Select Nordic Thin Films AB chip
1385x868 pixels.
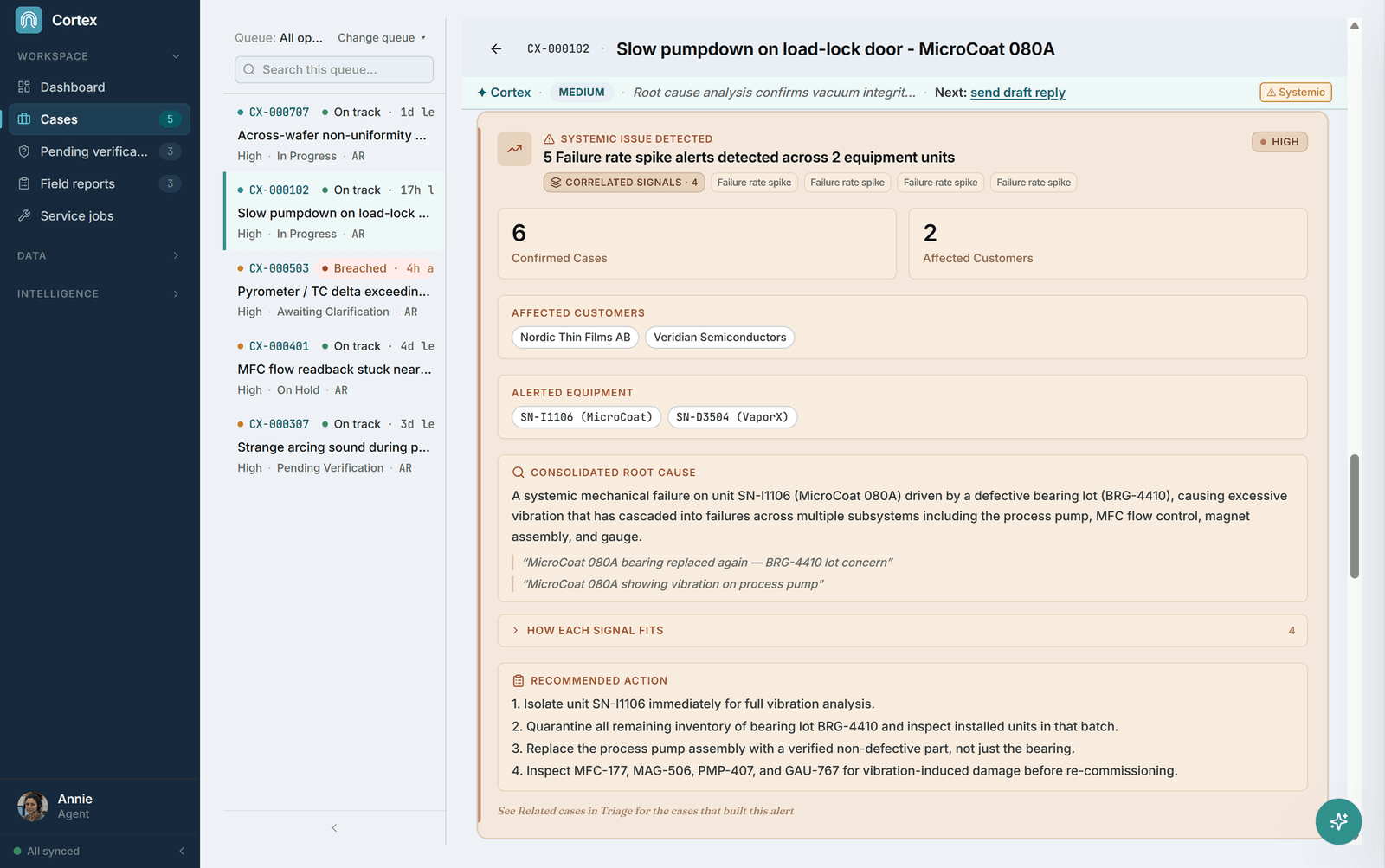click(576, 338)
